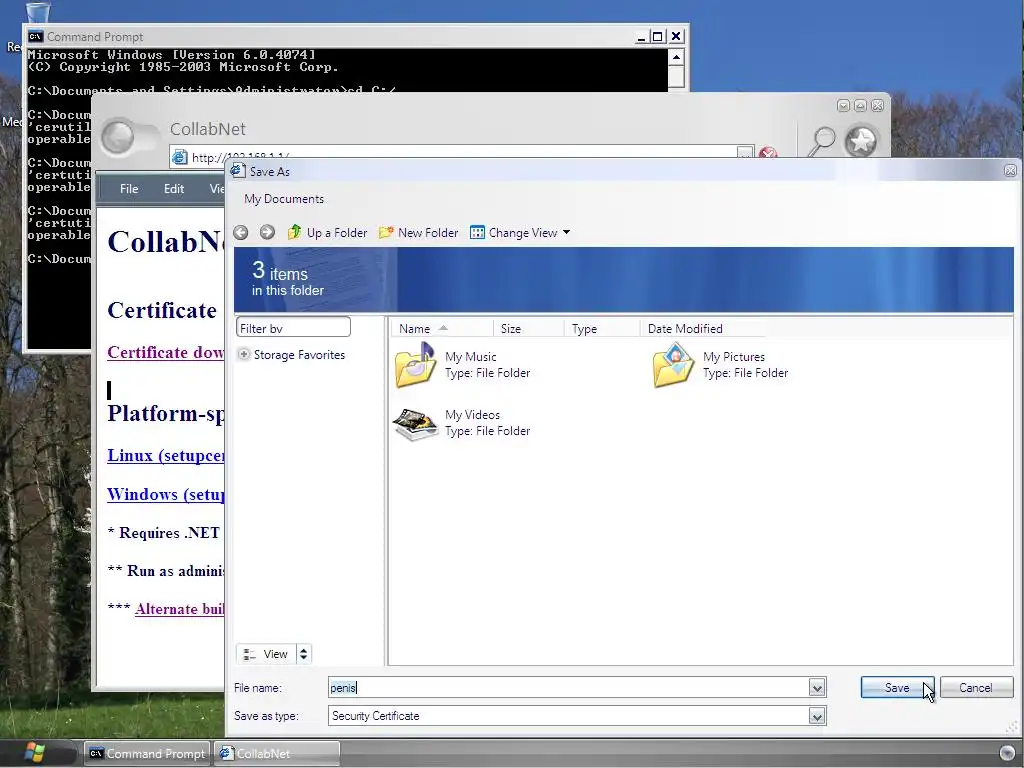The height and width of the screenshot is (768, 1024).
Task: Click the My Music folder name
Action: pos(471,357)
